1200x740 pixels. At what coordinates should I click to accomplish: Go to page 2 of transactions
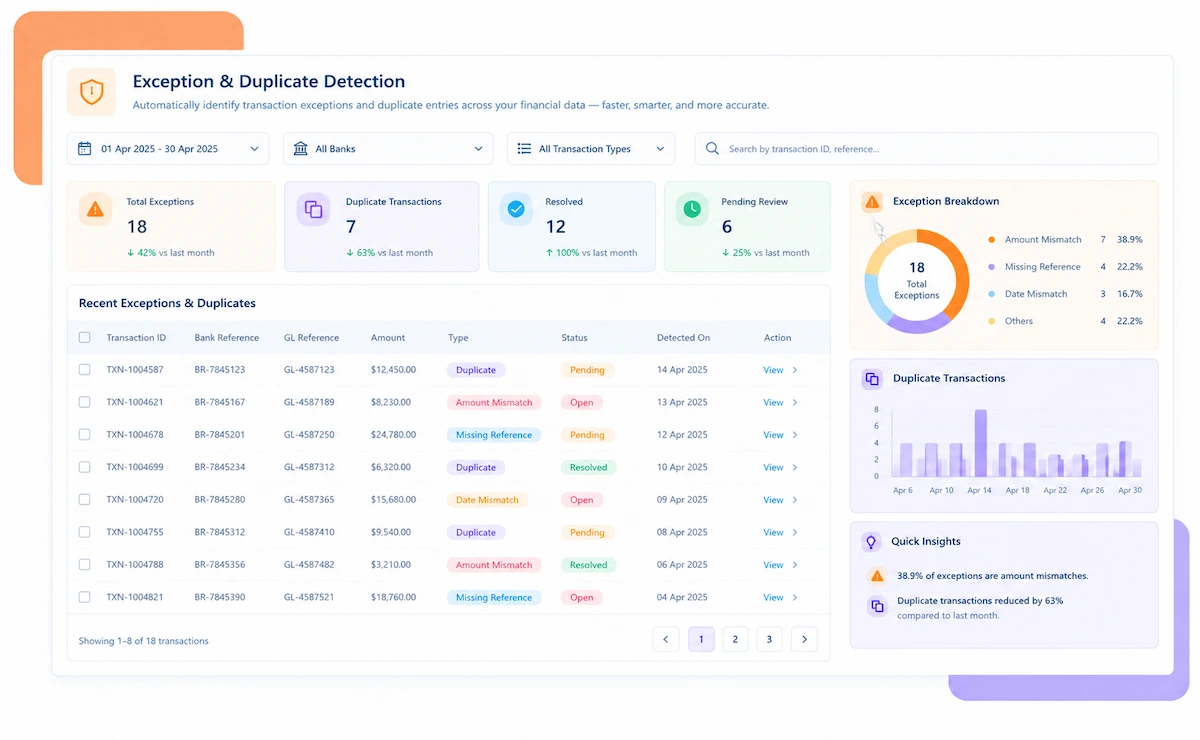(x=735, y=640)
